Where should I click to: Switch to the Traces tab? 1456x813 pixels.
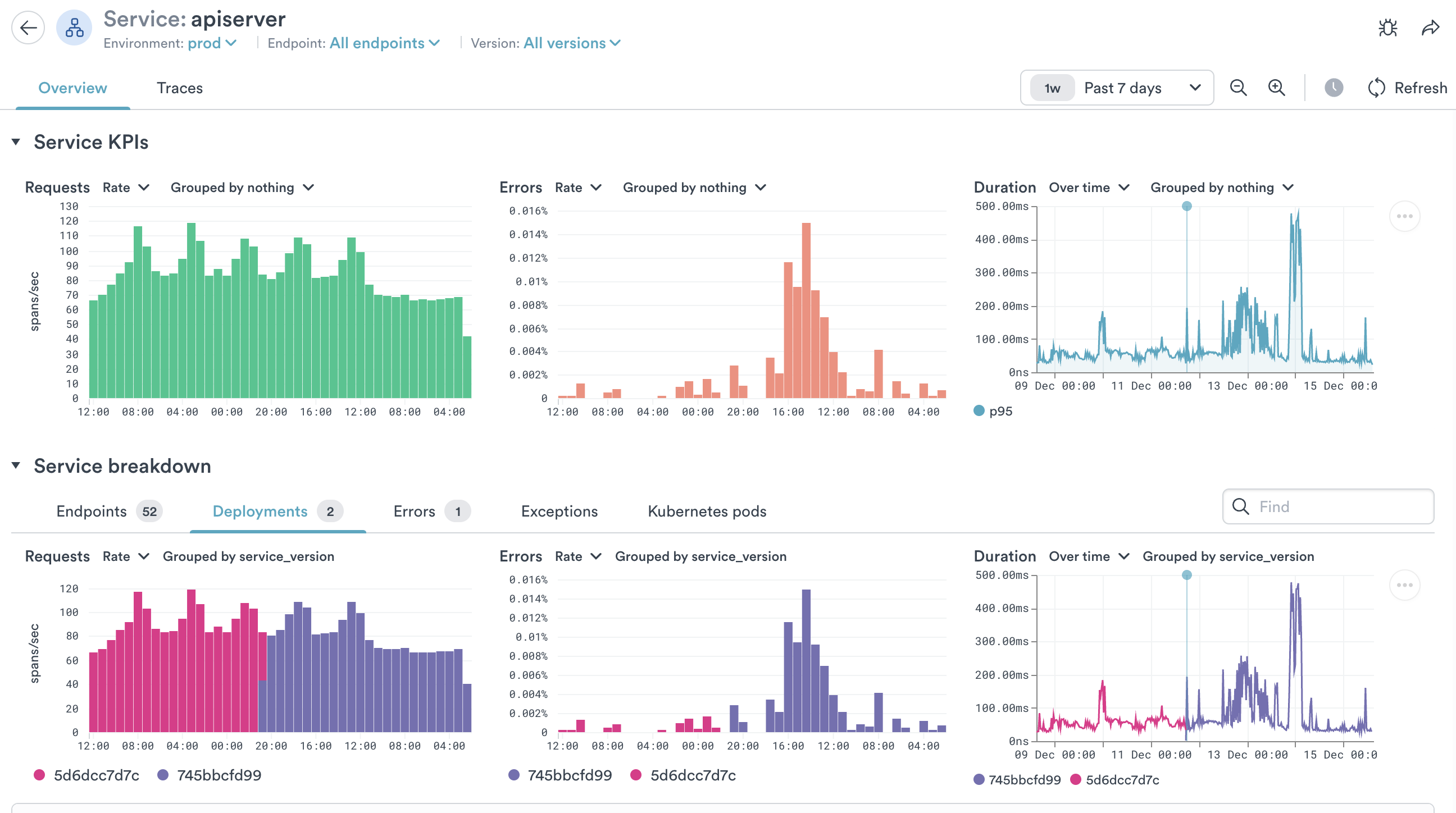(x=179, y=88)
